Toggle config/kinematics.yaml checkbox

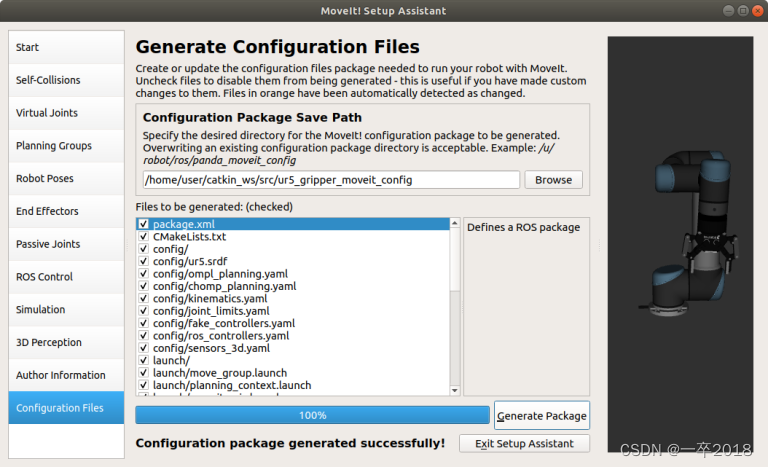[144, 298]
